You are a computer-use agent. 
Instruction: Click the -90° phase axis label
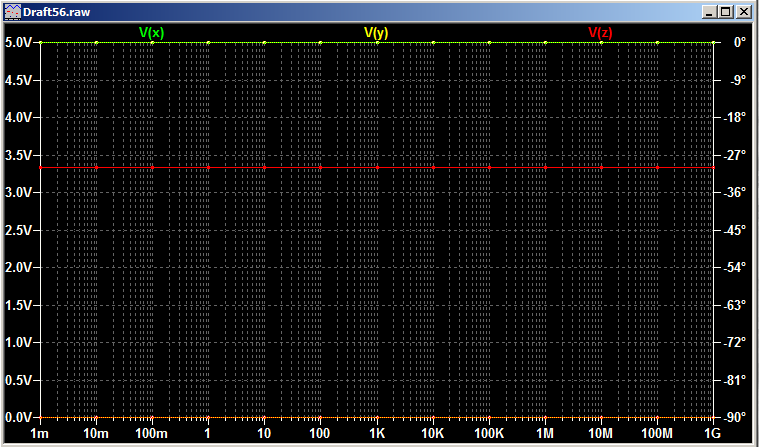pyautogui.click(x=735, y=417)
